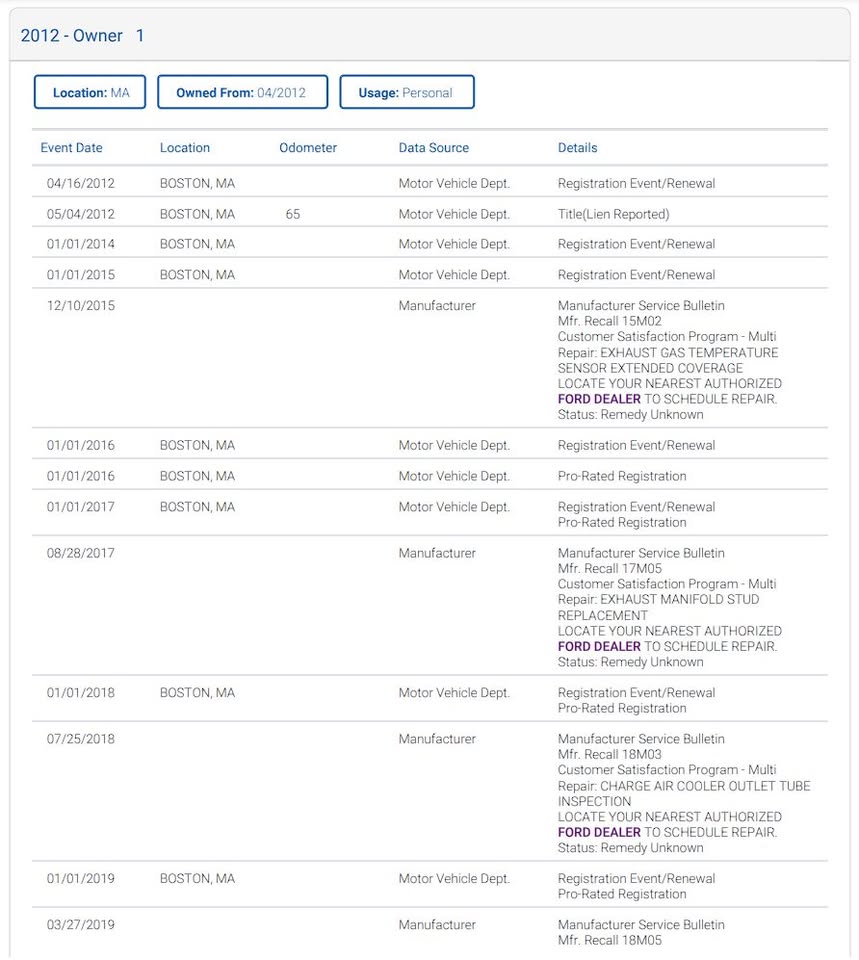Viewport: 859px width, 960px height.
Task: Click the 03/27/2019 event date
Action: (x=81, y=925)
